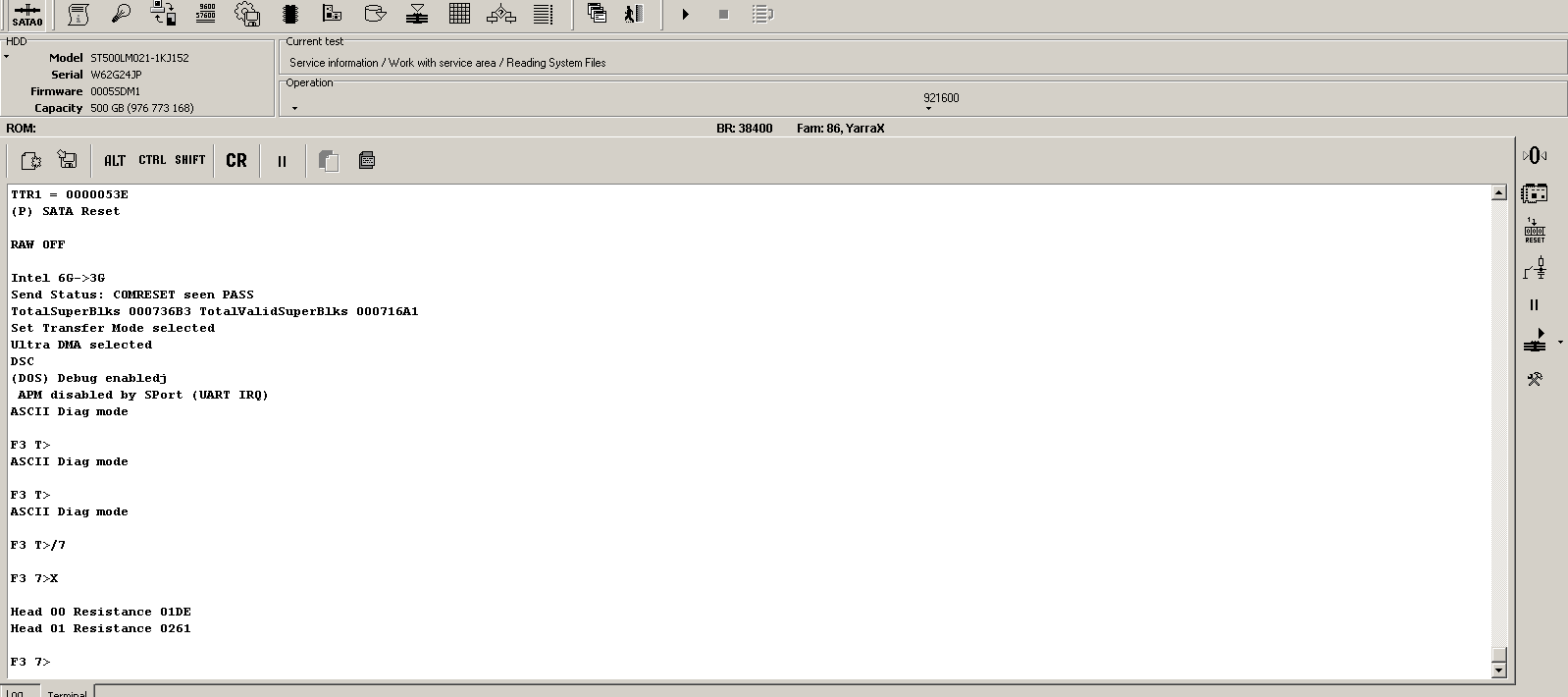Open the keyboard macro icon in terminal toolbar
The image size is (1568, 697).
click(x=367, y=160)
